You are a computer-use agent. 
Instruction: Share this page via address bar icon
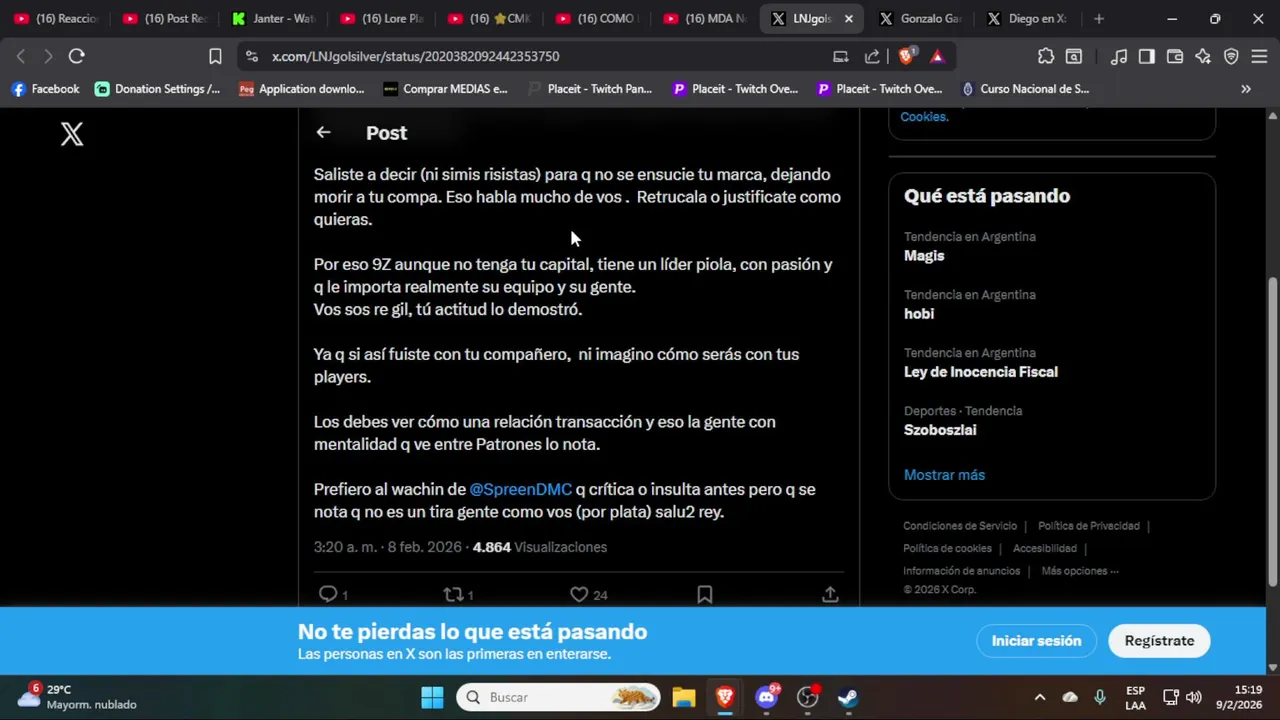(x=872, y=56)
